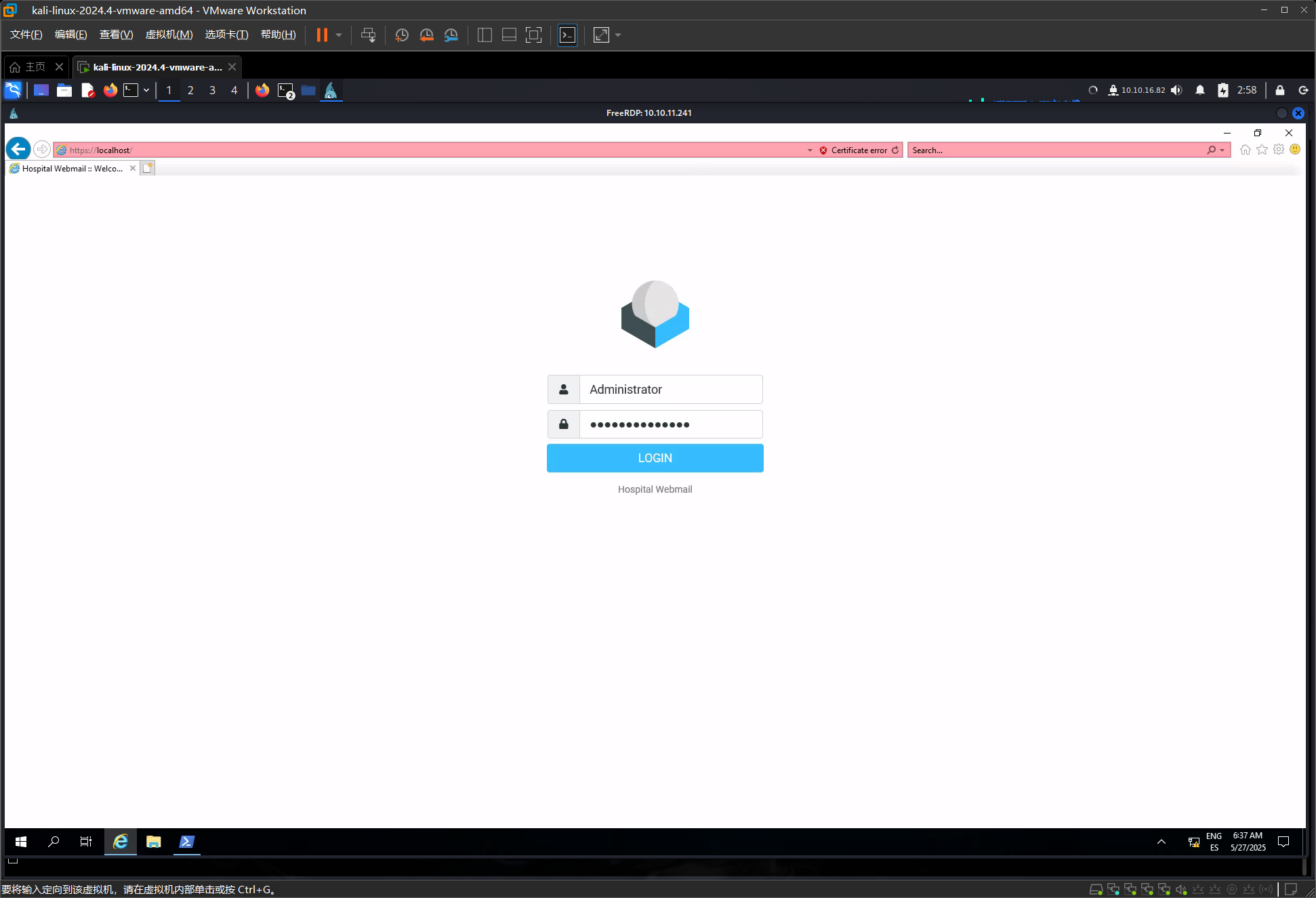This screenshot has height=898, width=1316.
Task: Expand address bar autocomplete dropdown arrow
Action: 810,150
